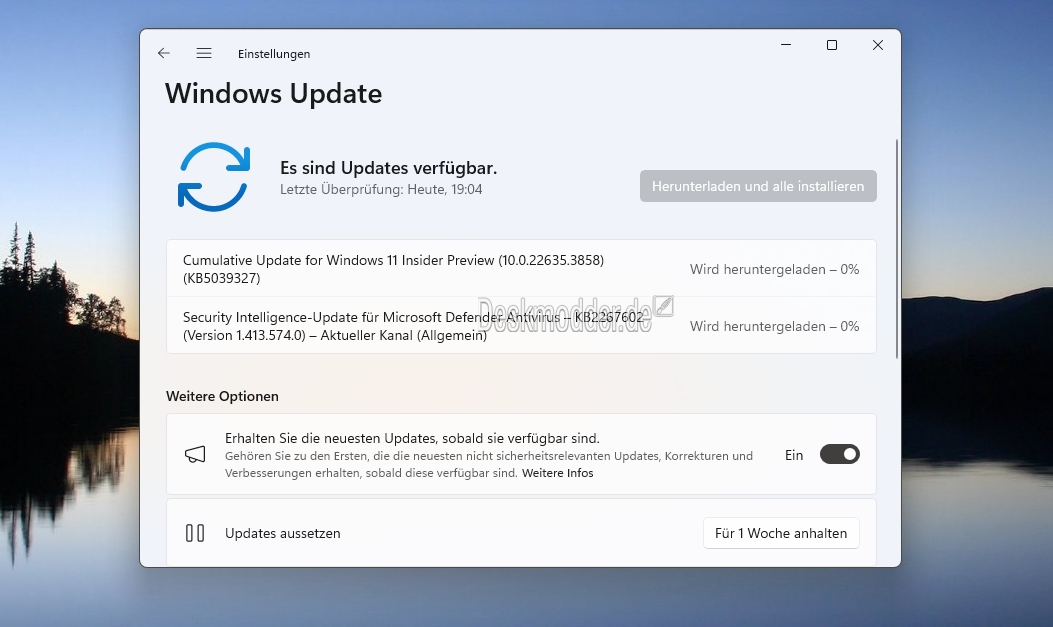Viewport: 1053px width, 627px height.
Task: Click download status of the Defender update
Action: (774, 326)
